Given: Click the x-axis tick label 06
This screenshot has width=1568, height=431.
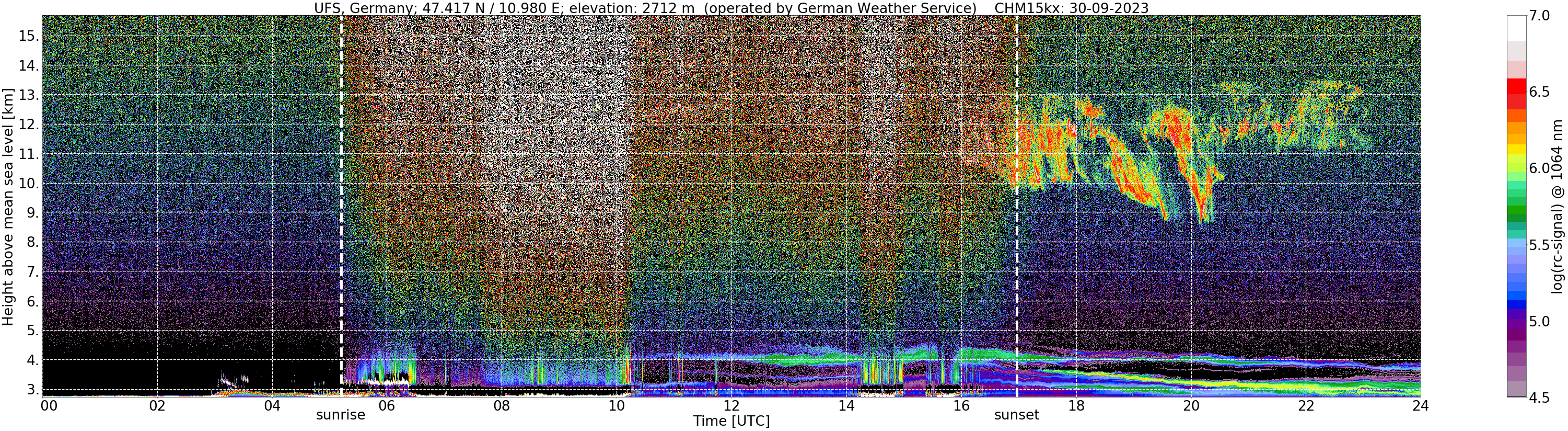Looking at the screenshot, I should click(x=387, y=406).
